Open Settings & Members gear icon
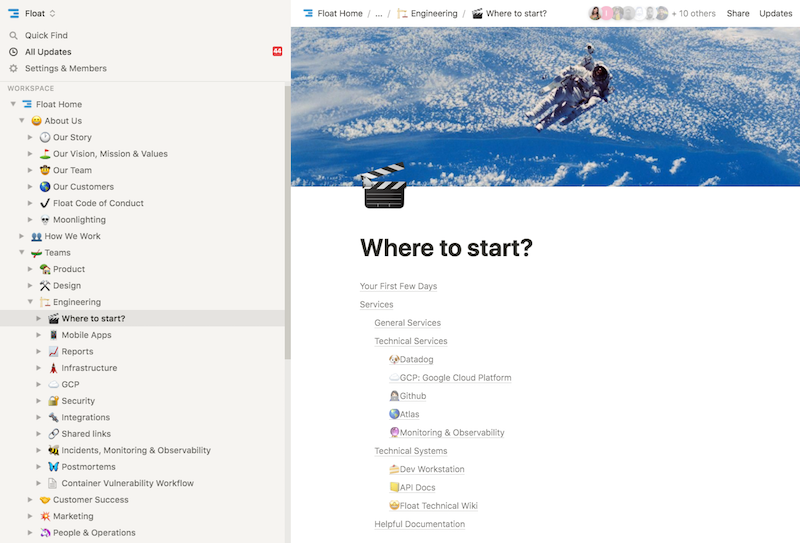 tap(14, 69)
